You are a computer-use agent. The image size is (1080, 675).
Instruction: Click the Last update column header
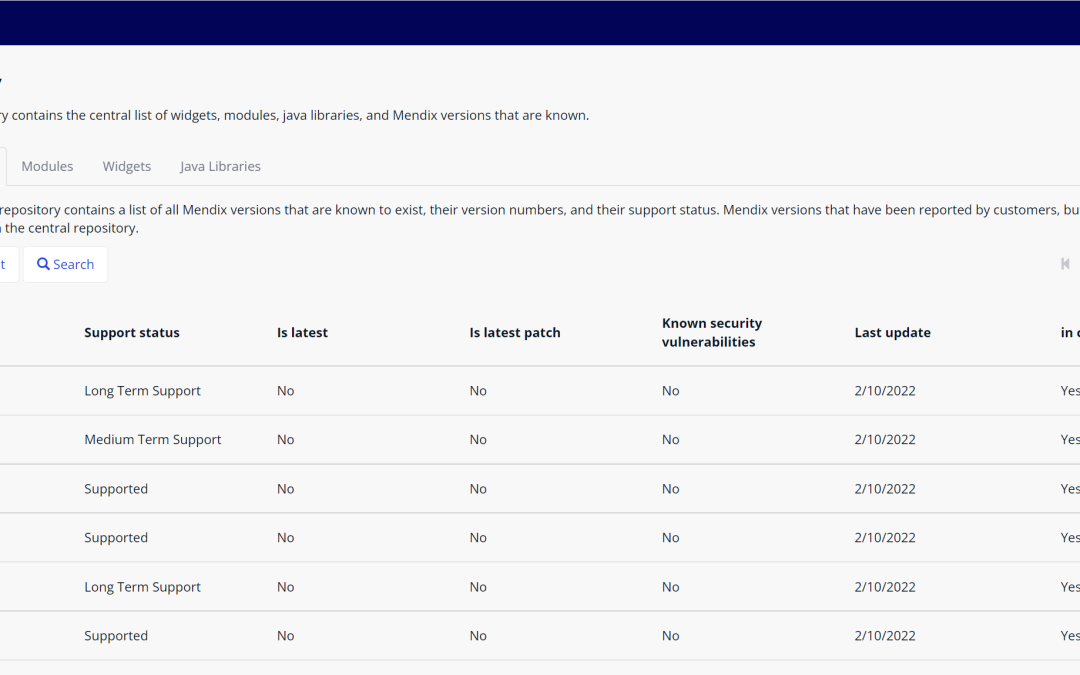point(892,333)
